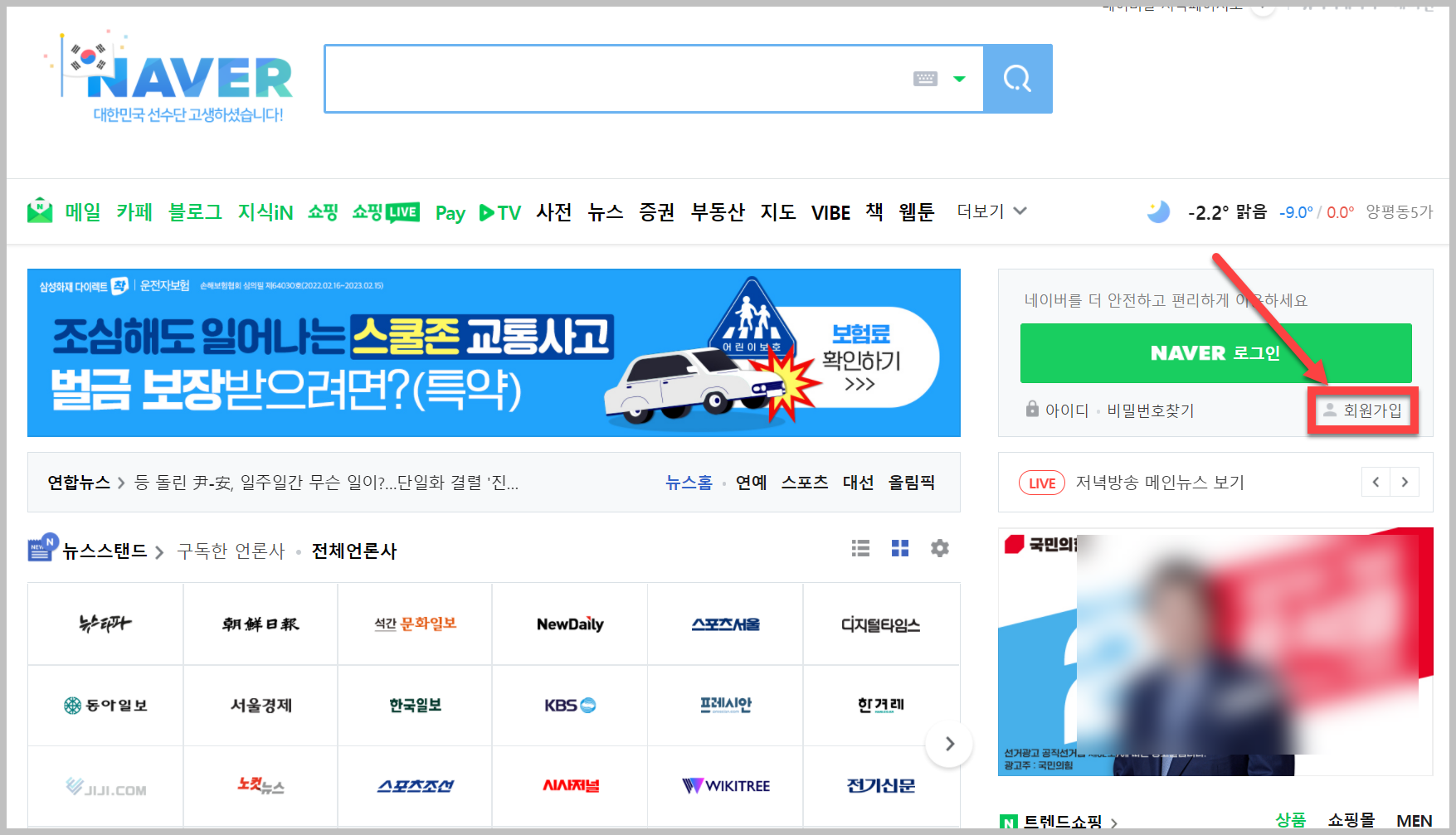Image resolution: width=1456 pixels, height=835 pixels.
Task: Go to 블로그 menu item
Action: (196, 212)
